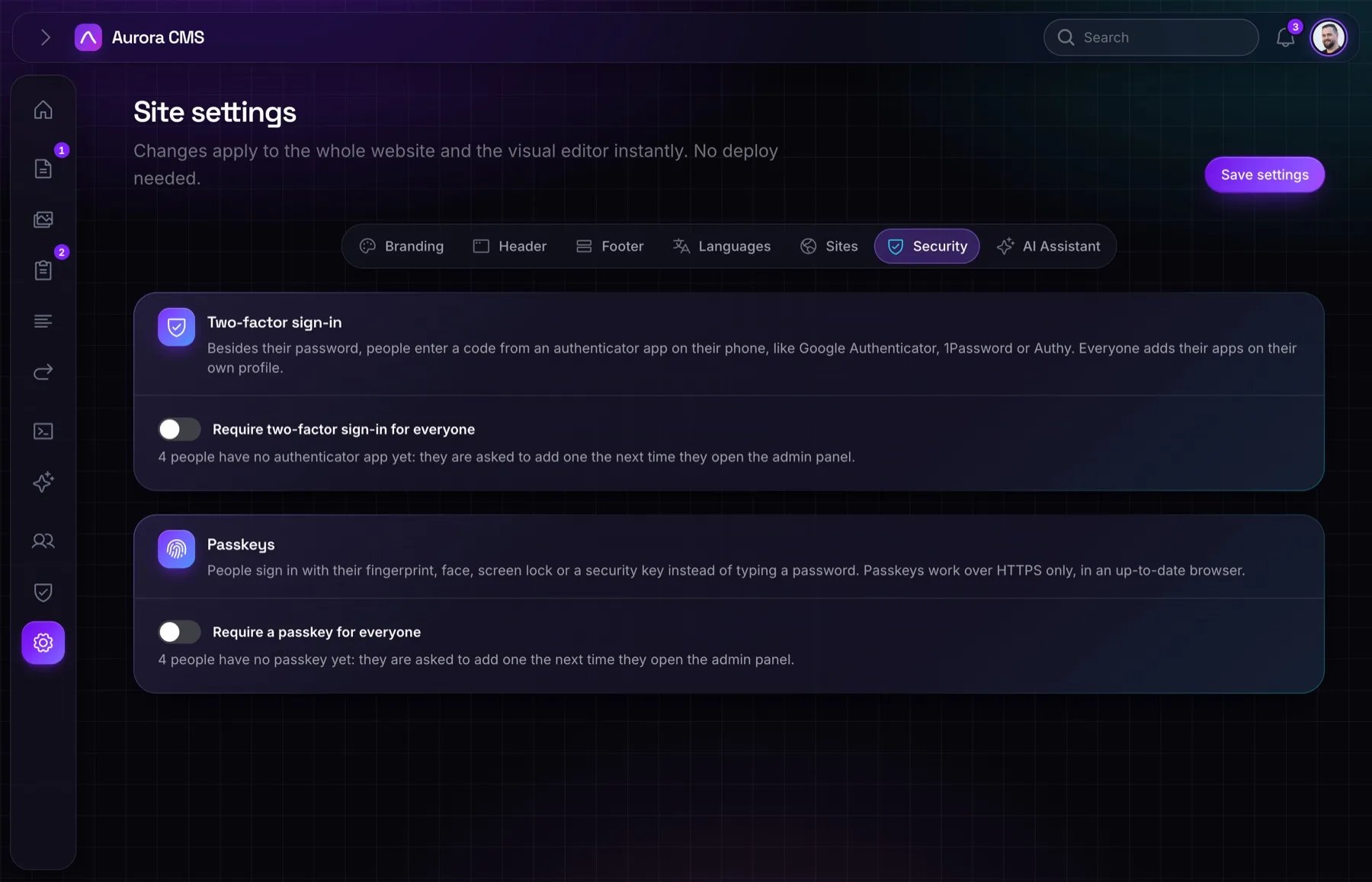
Task: Click the Save settings button
Action: (x=1265, y=175)
